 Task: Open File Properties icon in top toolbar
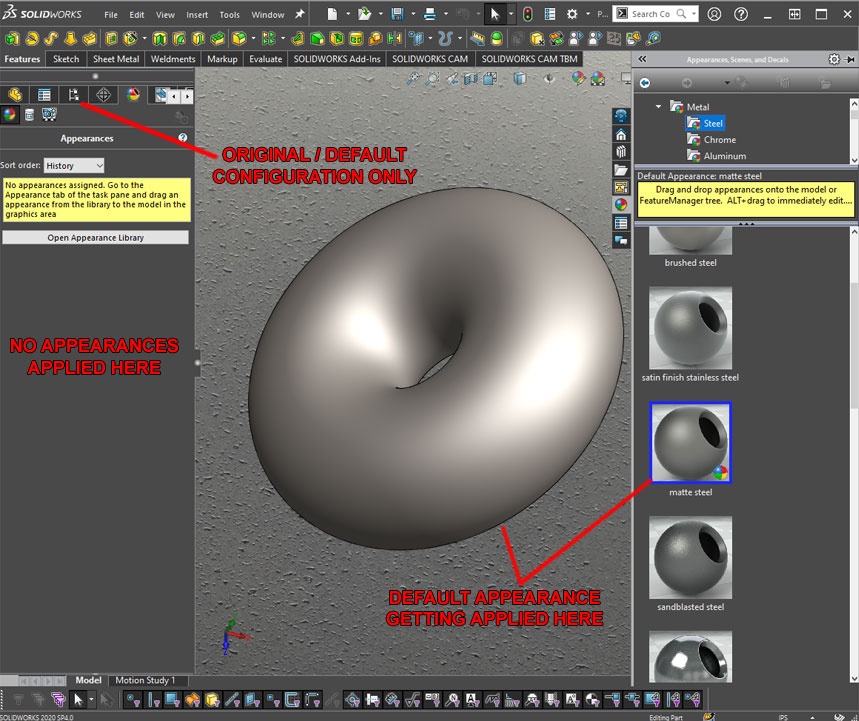[x=550, y=14]
